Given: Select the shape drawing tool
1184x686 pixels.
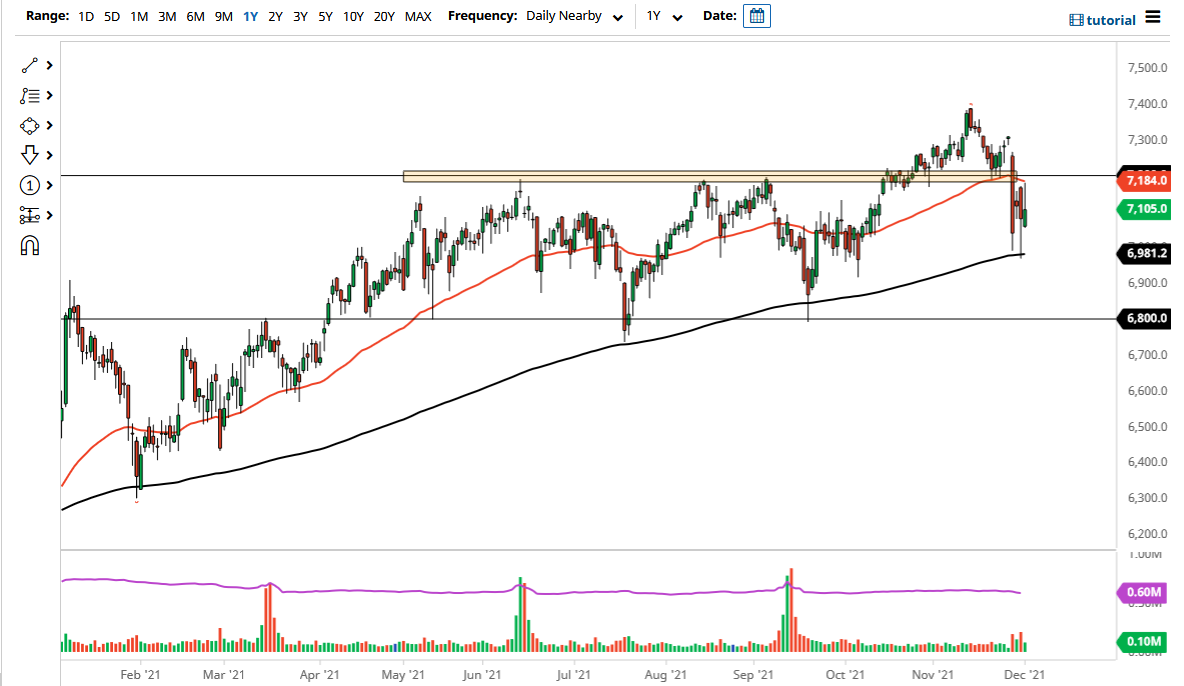Looking at the screenshot, I should point(28,125).
